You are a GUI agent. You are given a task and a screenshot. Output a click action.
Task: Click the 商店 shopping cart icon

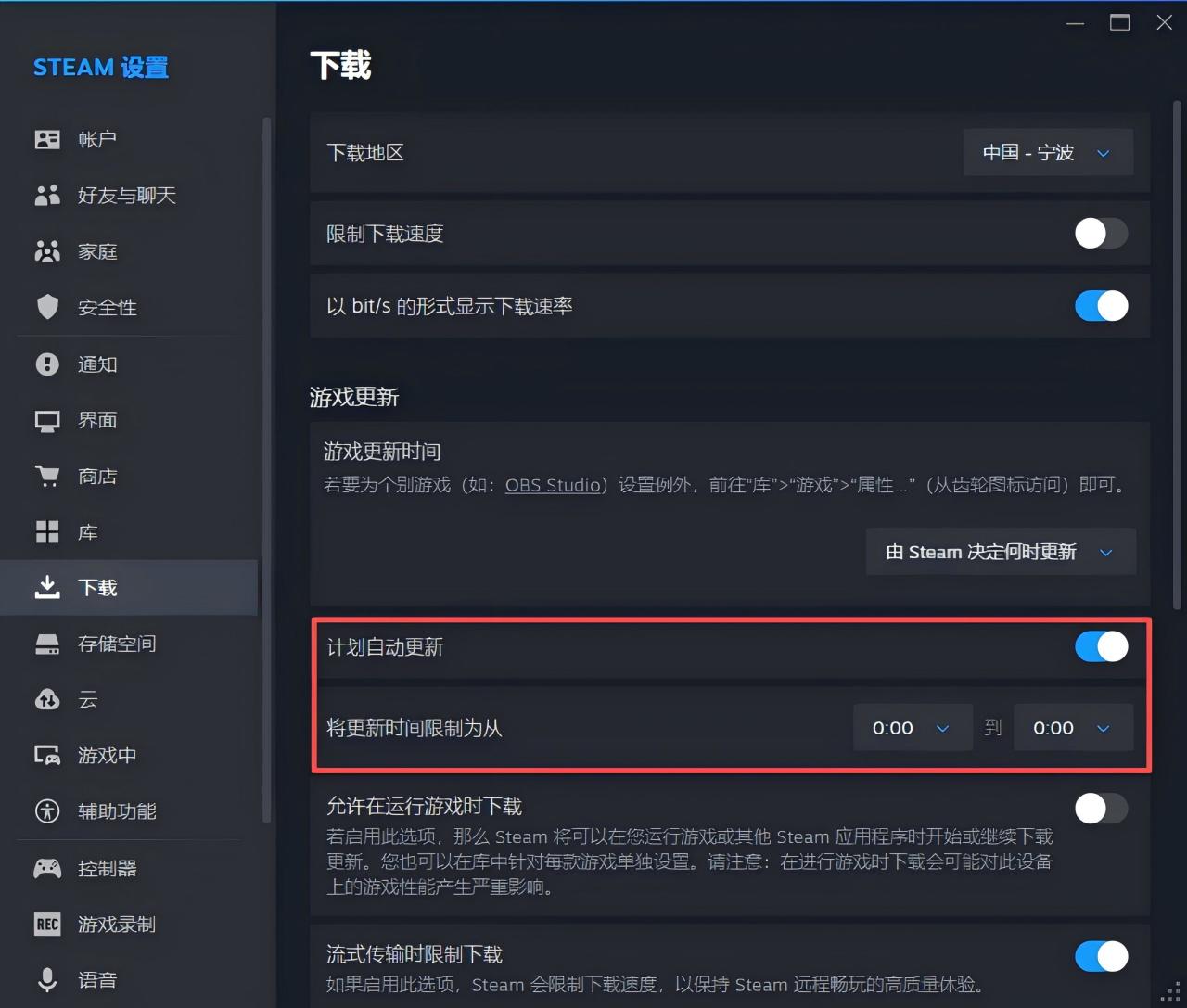[x=47, y=477]
